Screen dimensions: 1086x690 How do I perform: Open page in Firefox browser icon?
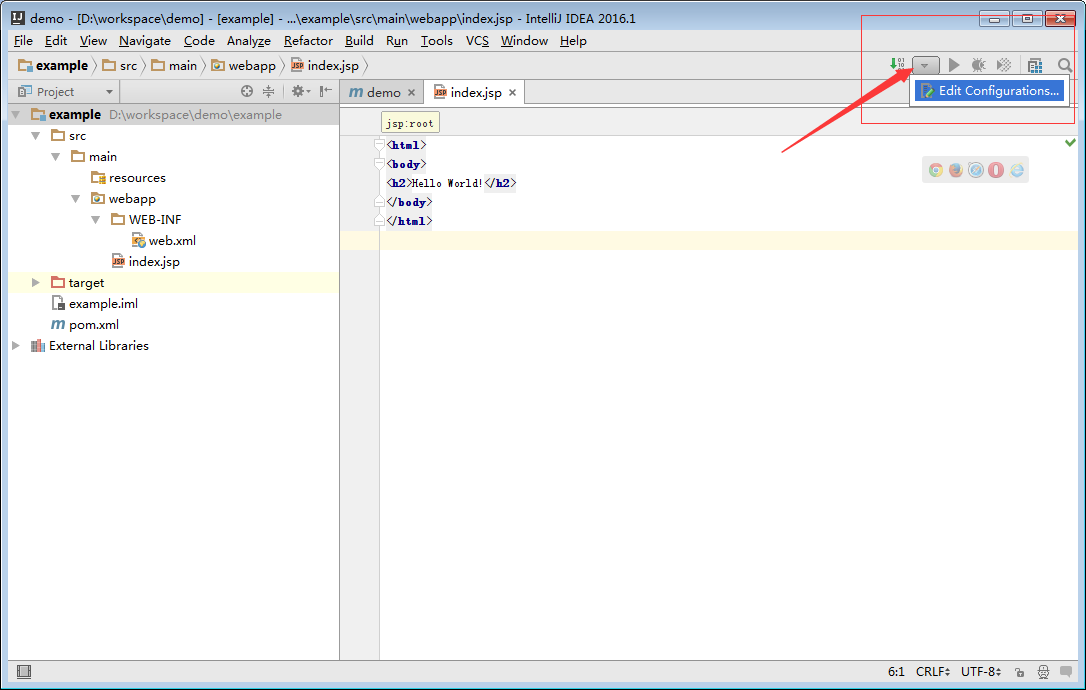coord(956,170)
